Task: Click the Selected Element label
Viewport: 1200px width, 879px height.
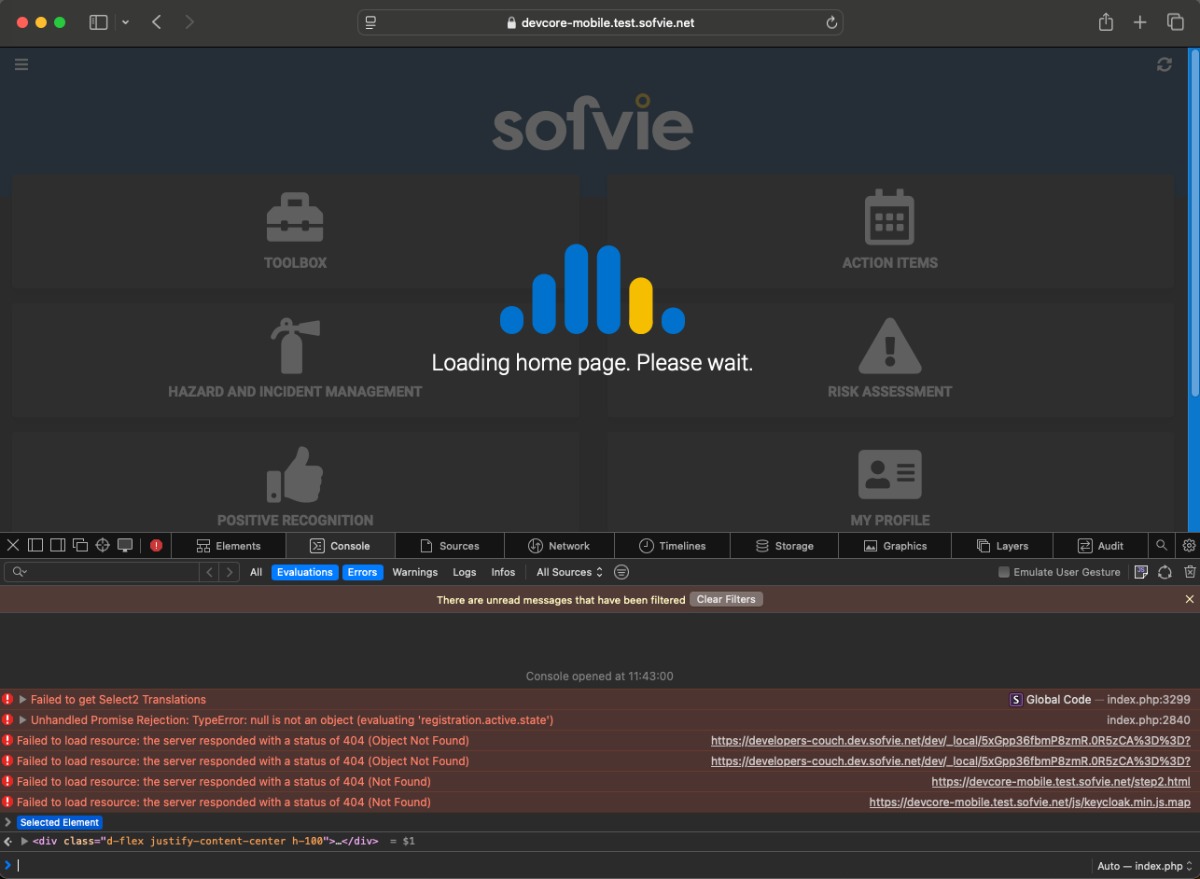Action: pyautogui.click(x=60, y=822)
